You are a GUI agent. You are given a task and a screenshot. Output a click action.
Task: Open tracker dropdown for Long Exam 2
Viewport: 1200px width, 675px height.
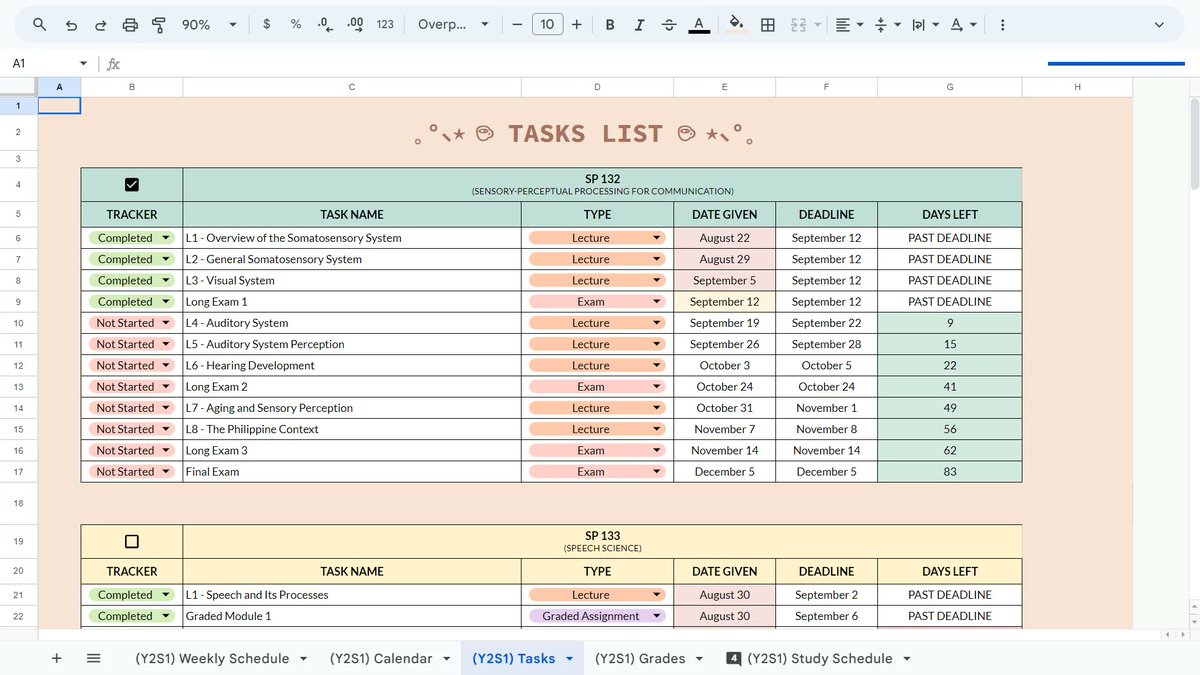166,387
